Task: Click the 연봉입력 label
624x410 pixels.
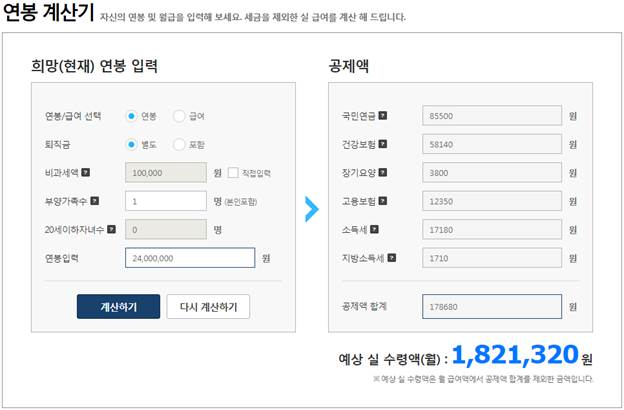Action: point(62,258)
